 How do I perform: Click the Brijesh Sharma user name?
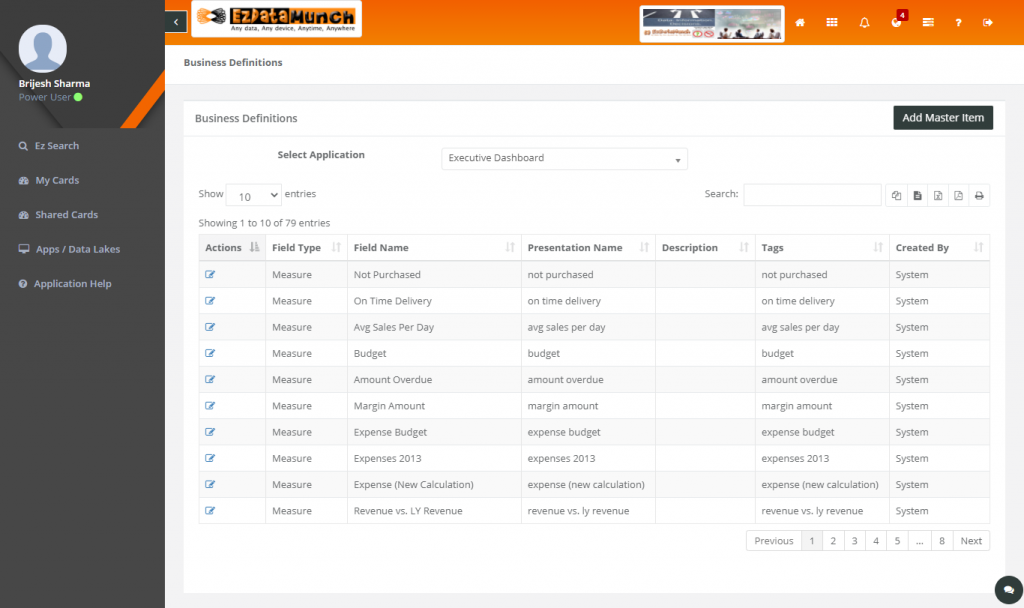[x=54, y=84]
